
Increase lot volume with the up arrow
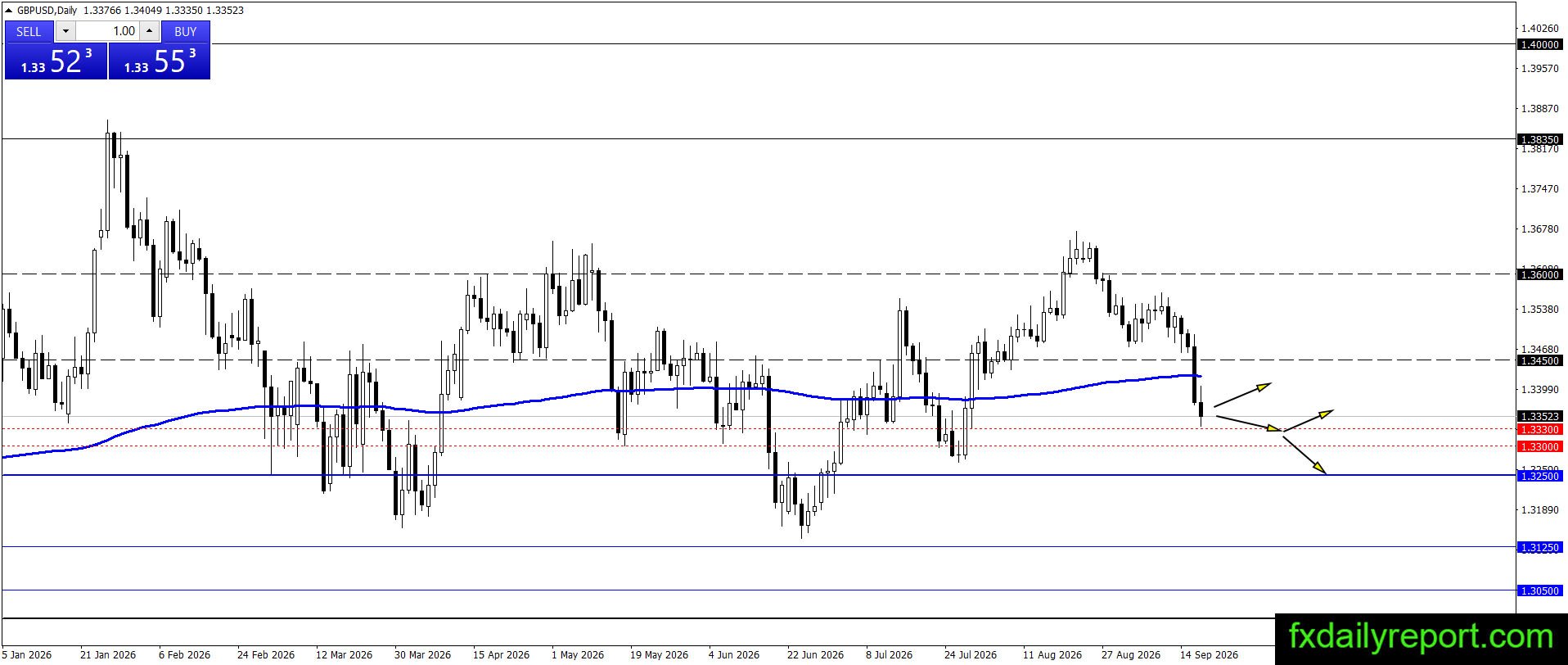click(149, 31)
